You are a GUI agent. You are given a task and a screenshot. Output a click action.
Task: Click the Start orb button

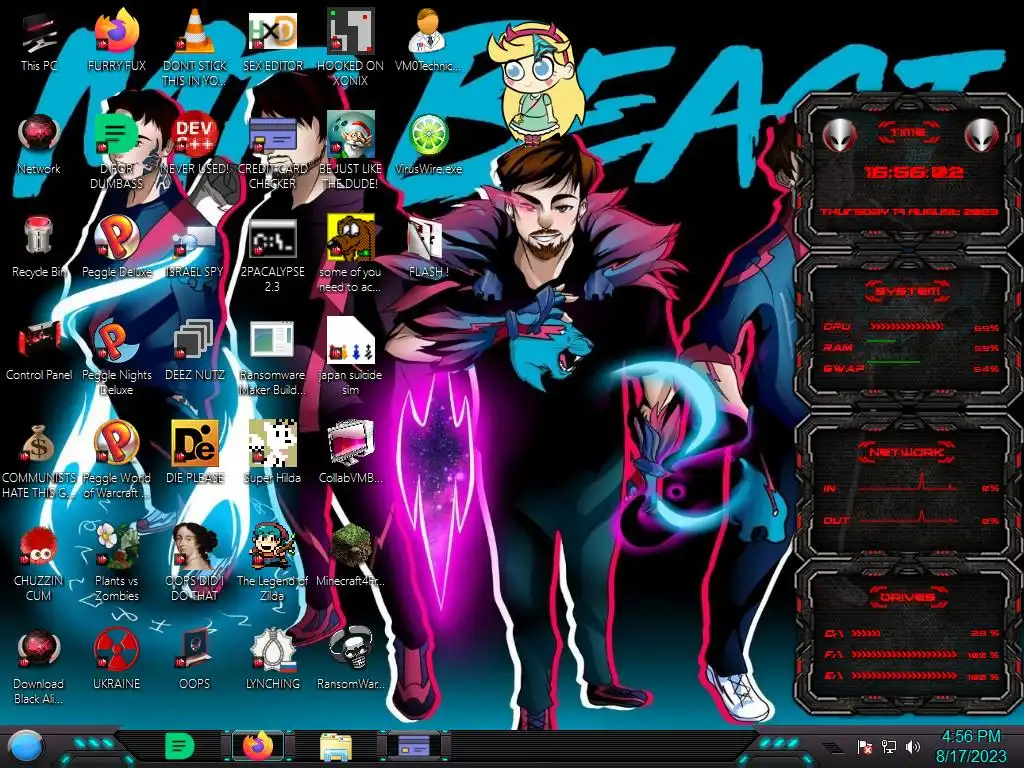tap(26, 747)
